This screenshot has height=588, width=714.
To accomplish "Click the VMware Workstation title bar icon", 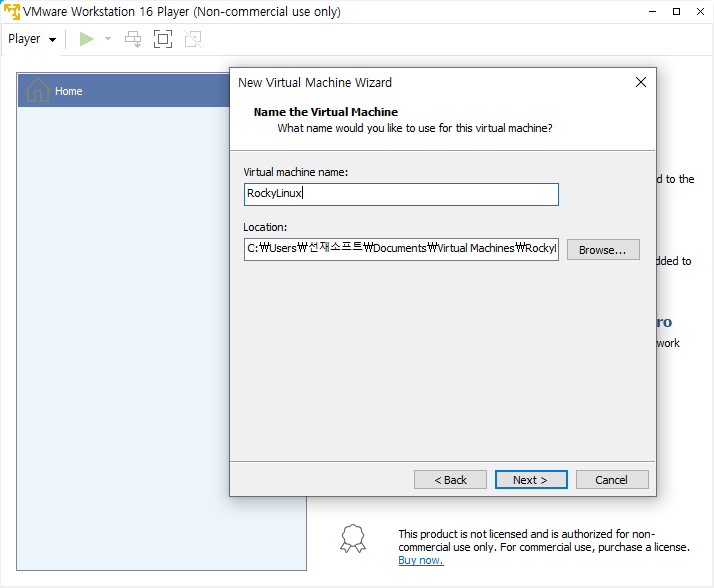I will (x=12, y=11).
